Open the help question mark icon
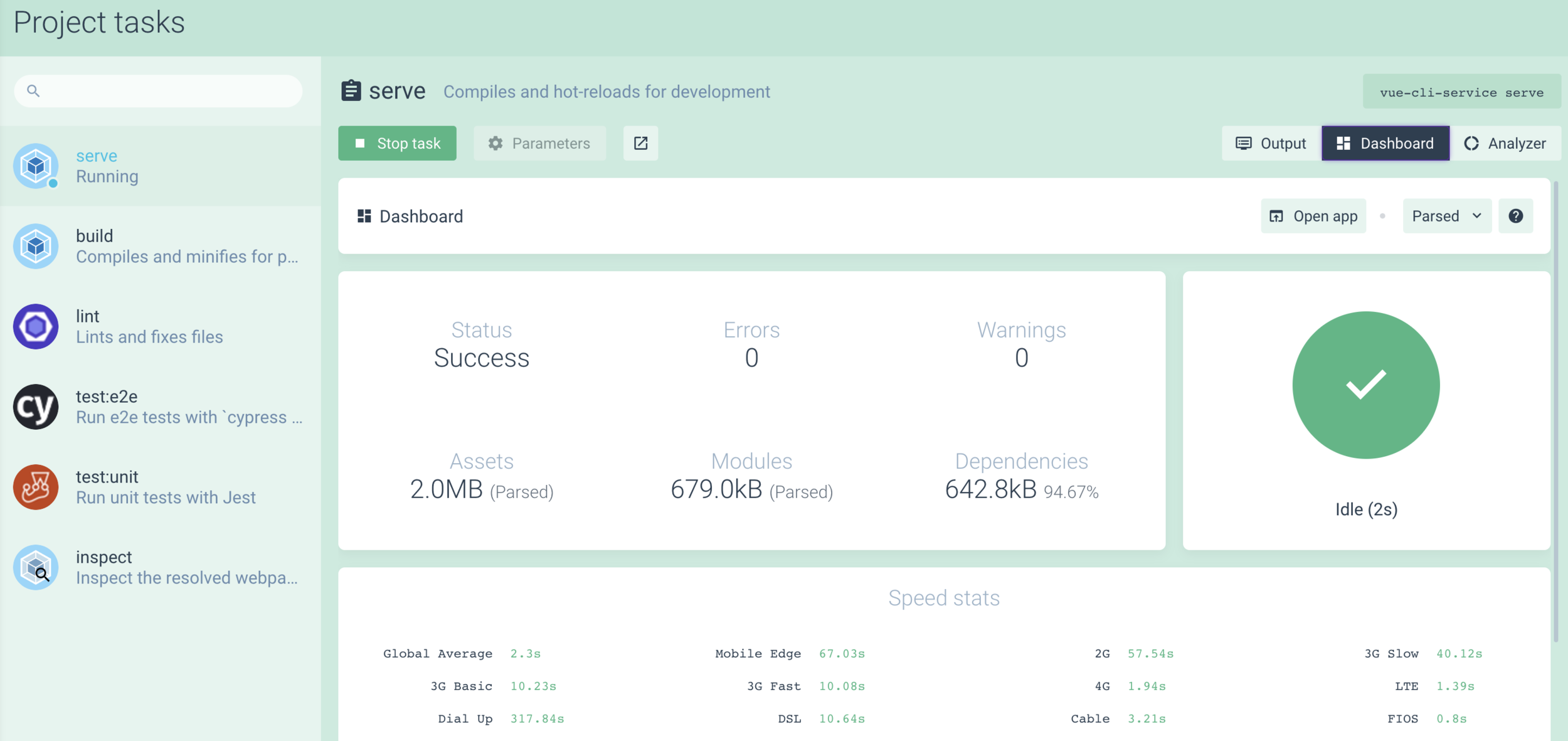1568x741 pixels. point(1515,216)
